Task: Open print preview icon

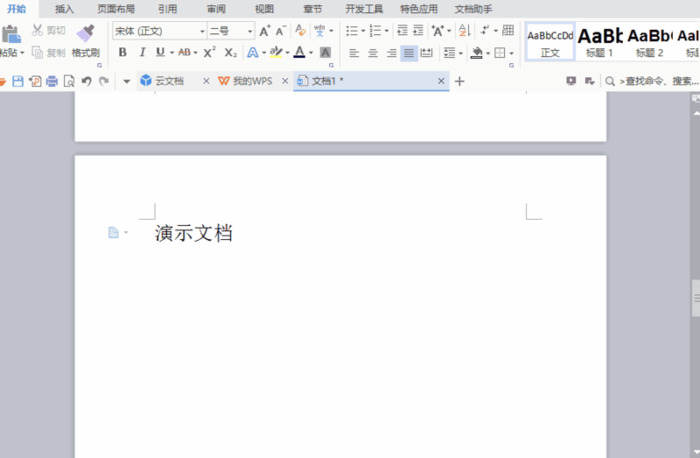Action: point(69,81)
